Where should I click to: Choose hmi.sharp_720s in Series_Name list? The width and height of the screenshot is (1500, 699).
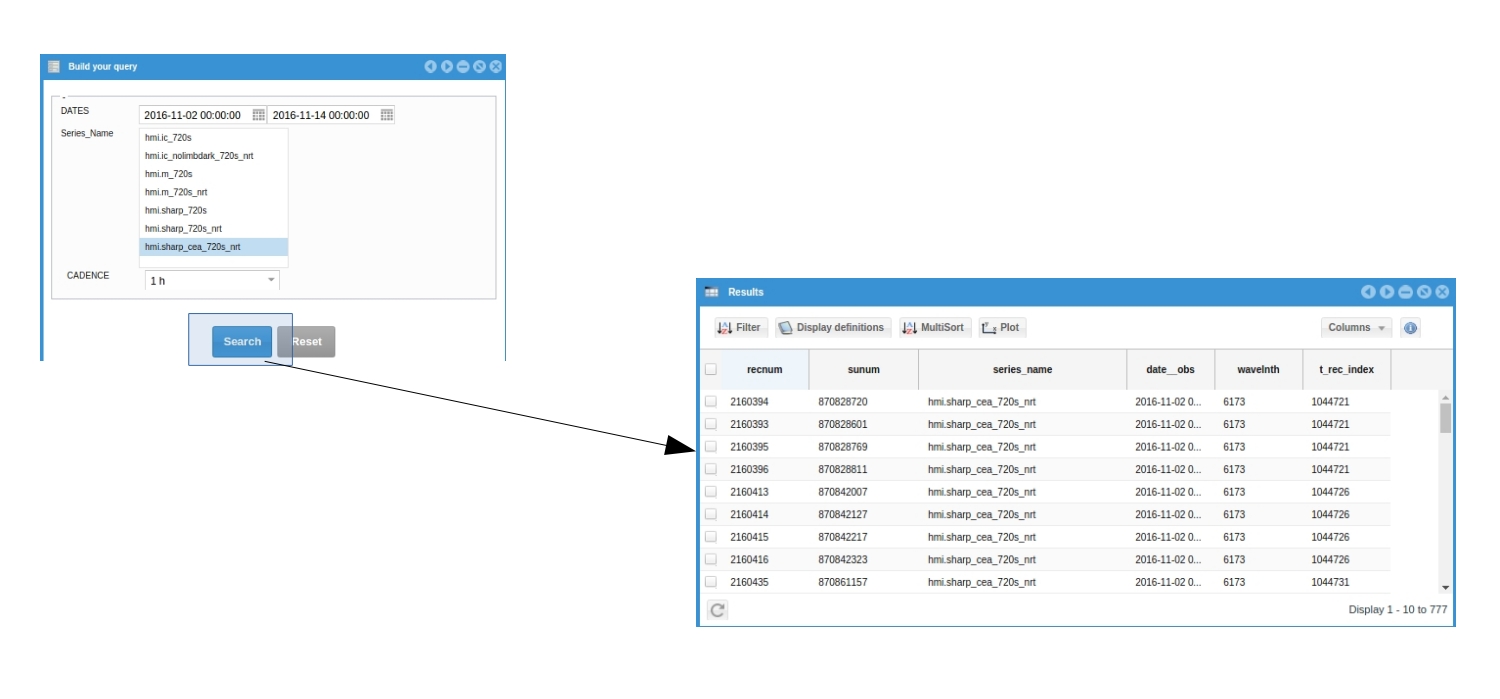pyautogui.click(x=176, y=211)
